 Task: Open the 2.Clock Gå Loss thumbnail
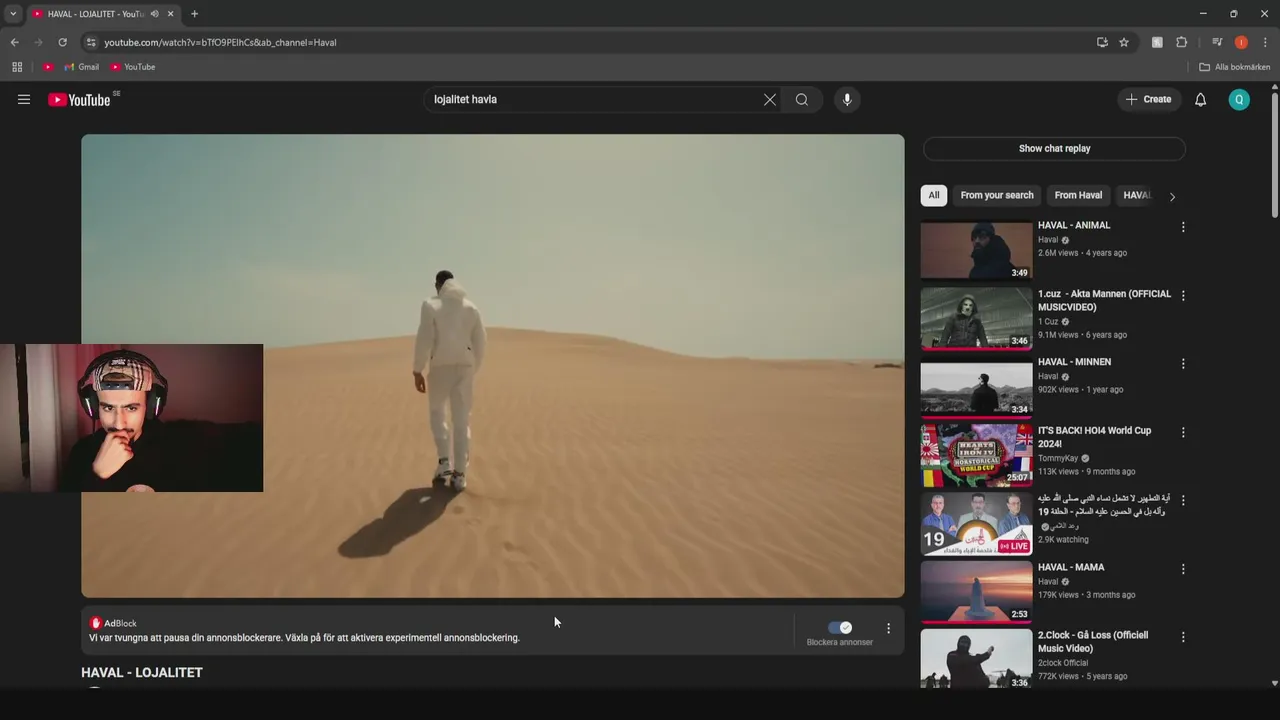(976, 658)
